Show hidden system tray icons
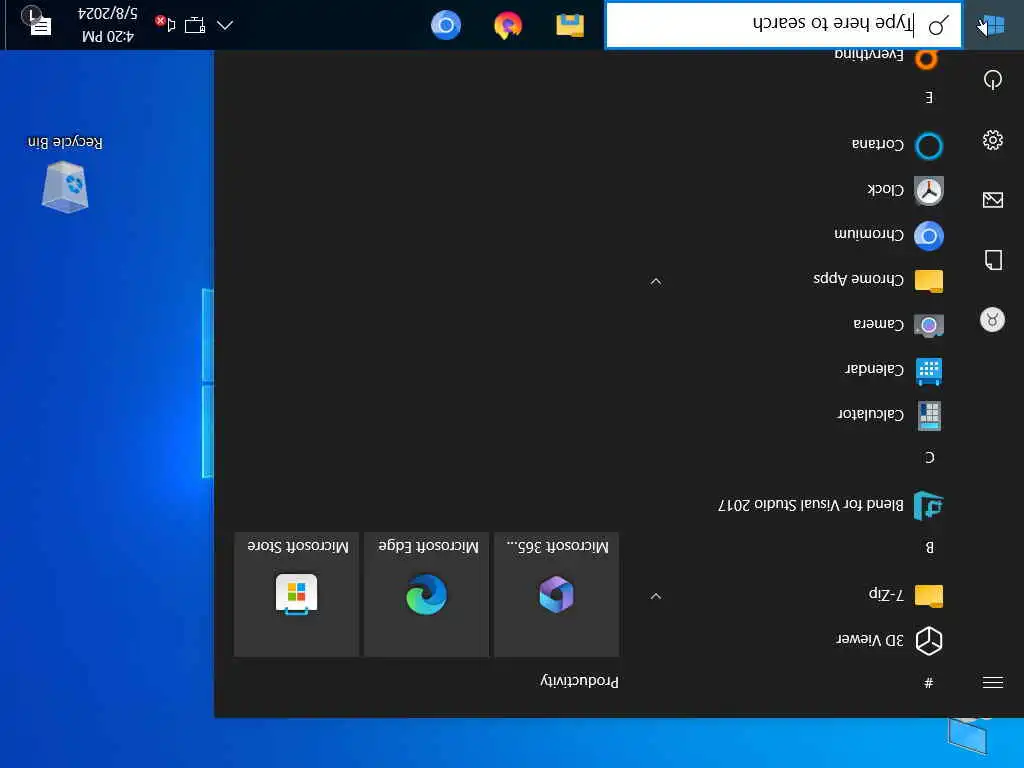Screen dimensions: 1024x768 coord(225,25)
